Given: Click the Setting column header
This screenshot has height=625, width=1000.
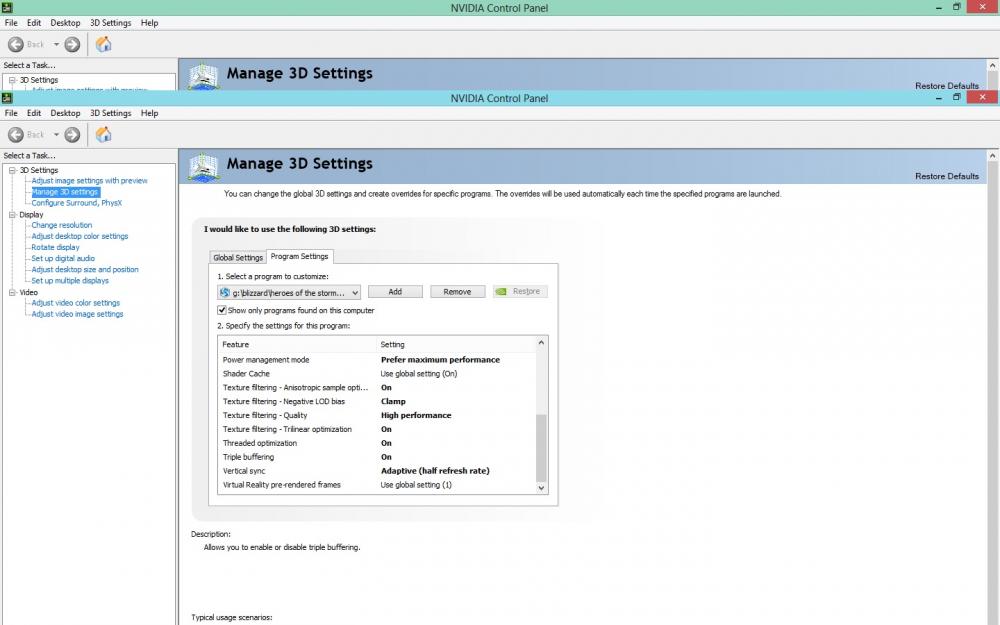Looking at the screenshot, I should pos(456,344).
